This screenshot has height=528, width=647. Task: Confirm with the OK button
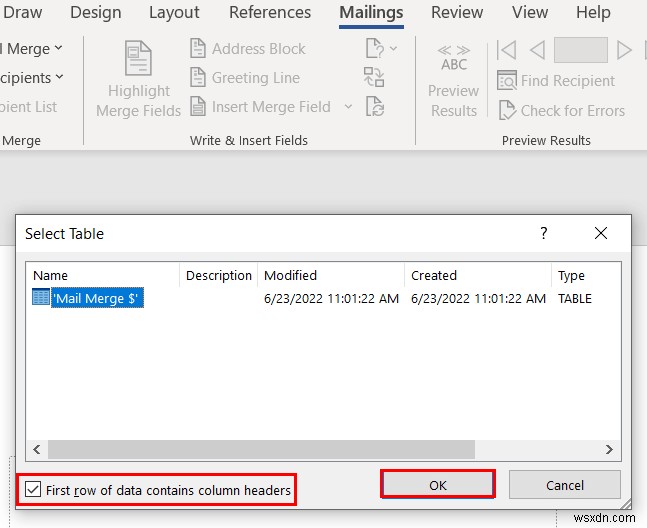click(x=437, y=484)
